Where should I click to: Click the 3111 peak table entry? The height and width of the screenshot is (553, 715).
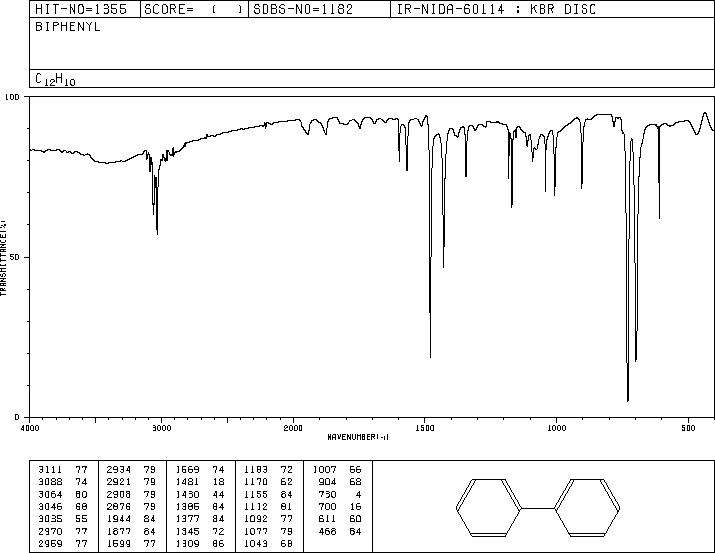[62, 470]
